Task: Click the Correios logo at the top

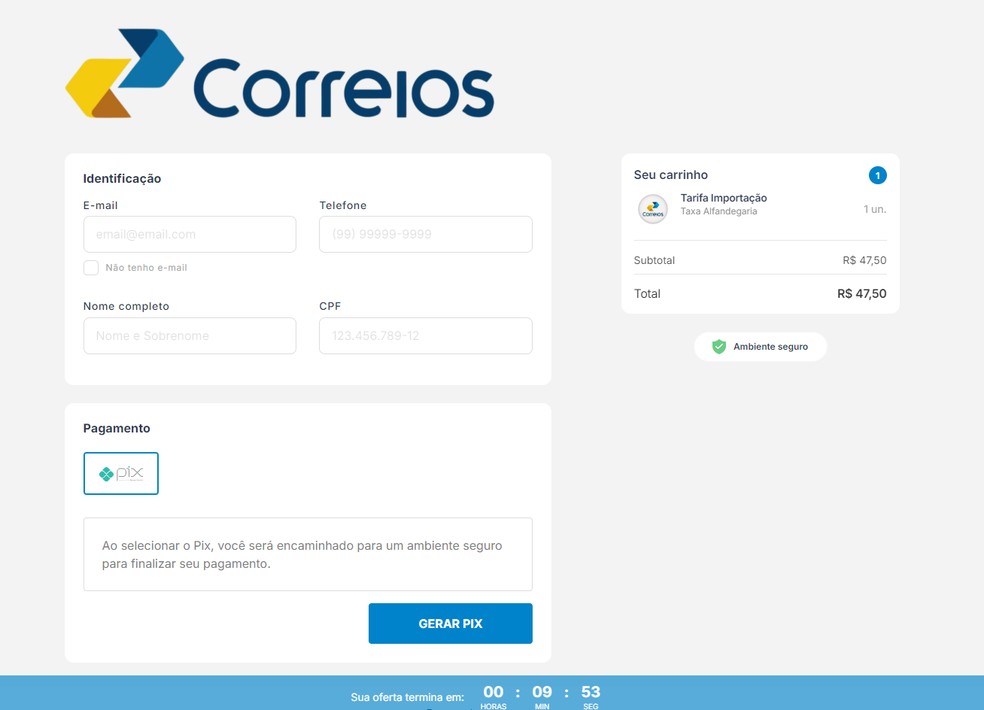Action: point(280,73)
